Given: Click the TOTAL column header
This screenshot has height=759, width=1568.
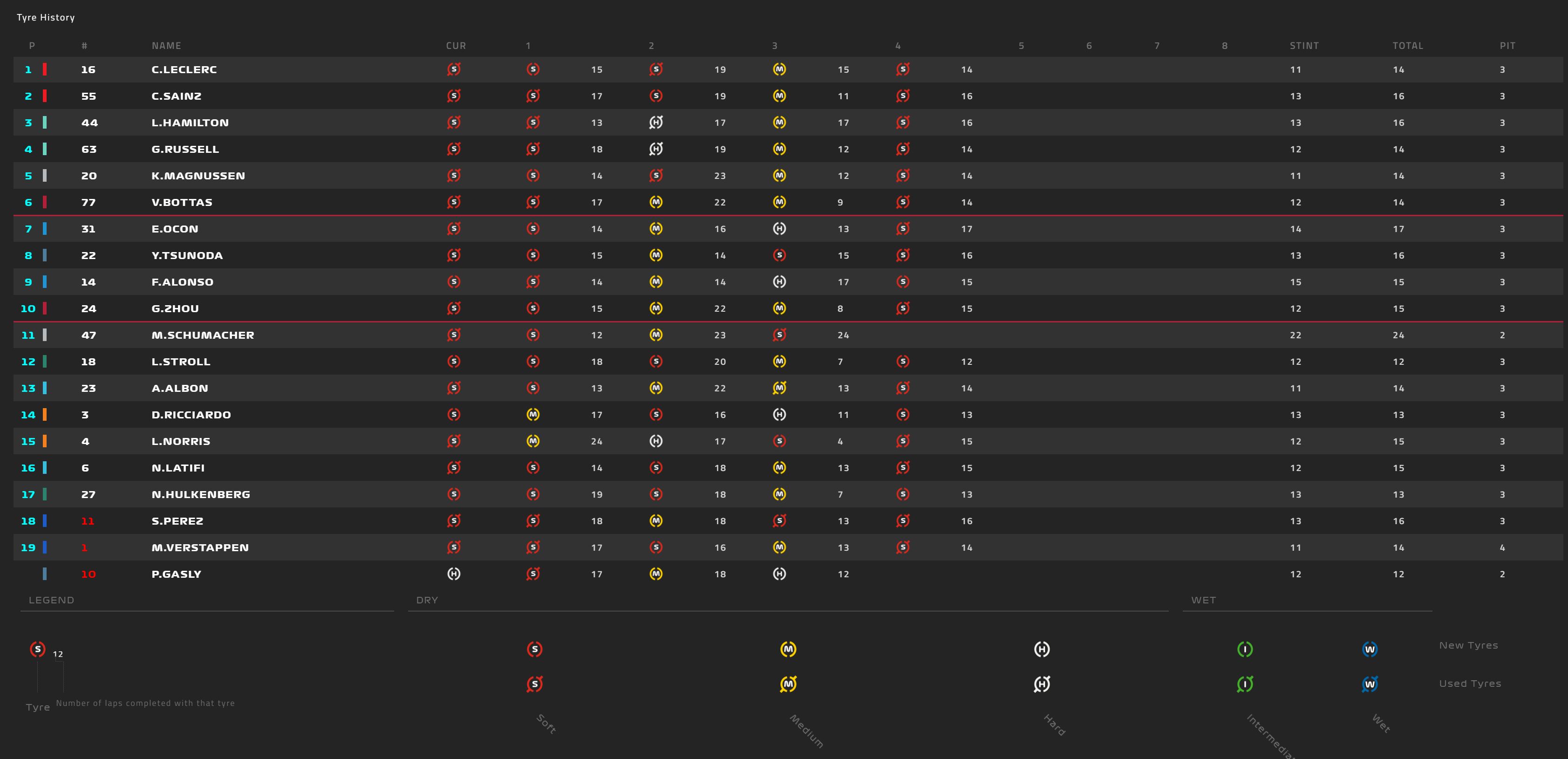Looking at the screenshot, I should tap(1407, 46).
